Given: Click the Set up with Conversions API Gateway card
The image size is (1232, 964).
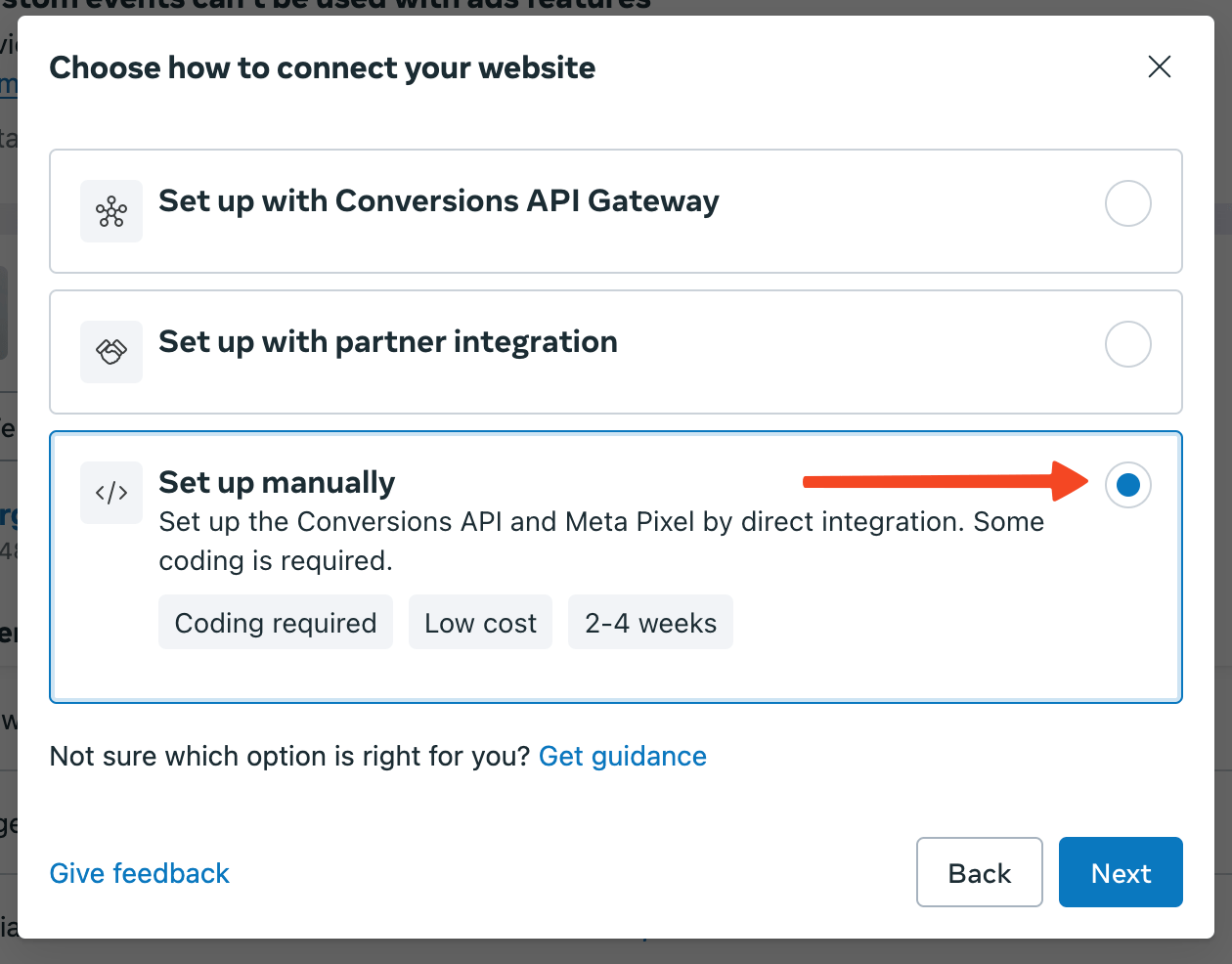Looking at the screenshot, I should [615, 211].
